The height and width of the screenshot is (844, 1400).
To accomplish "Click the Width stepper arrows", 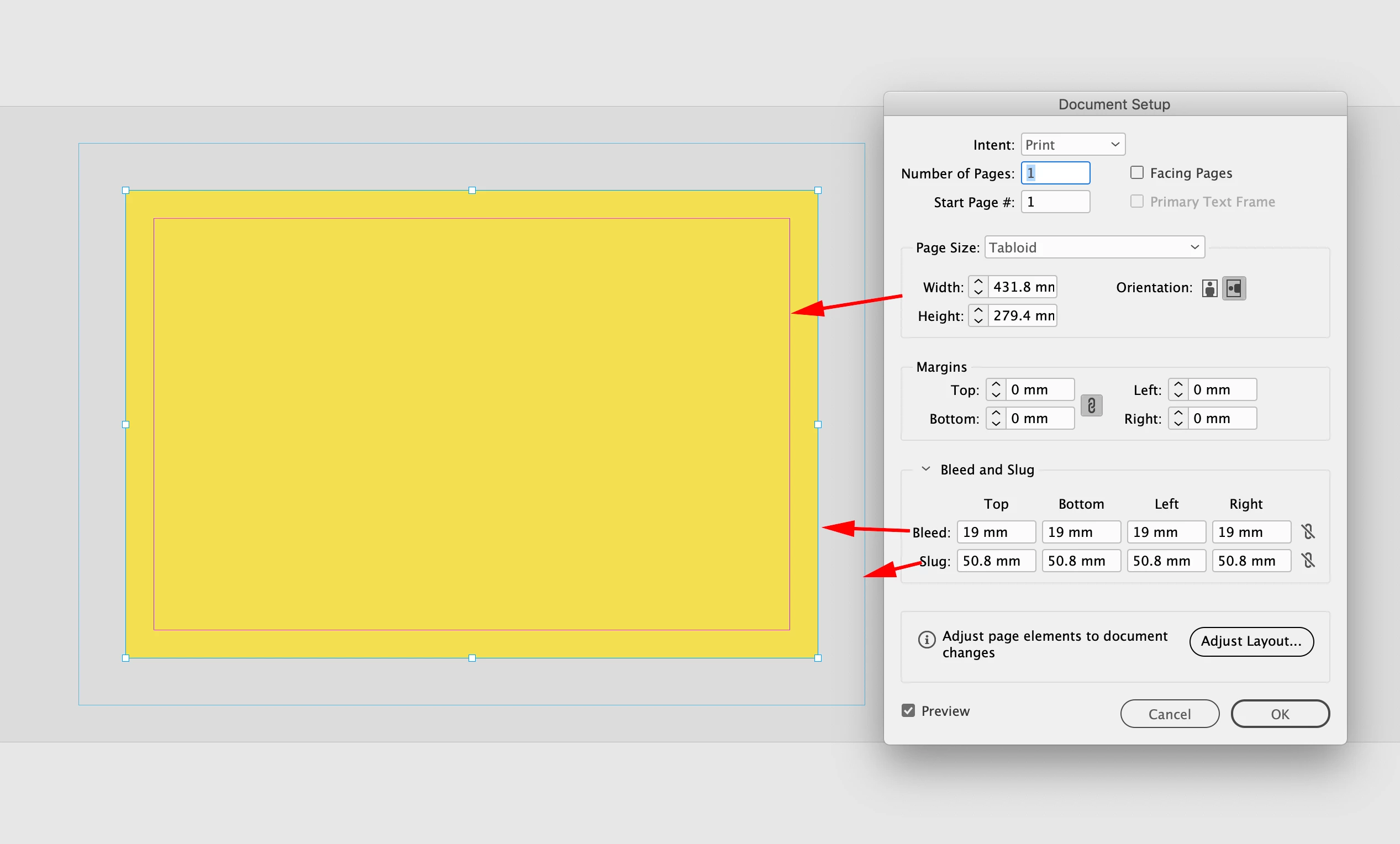I will point(978,287).
